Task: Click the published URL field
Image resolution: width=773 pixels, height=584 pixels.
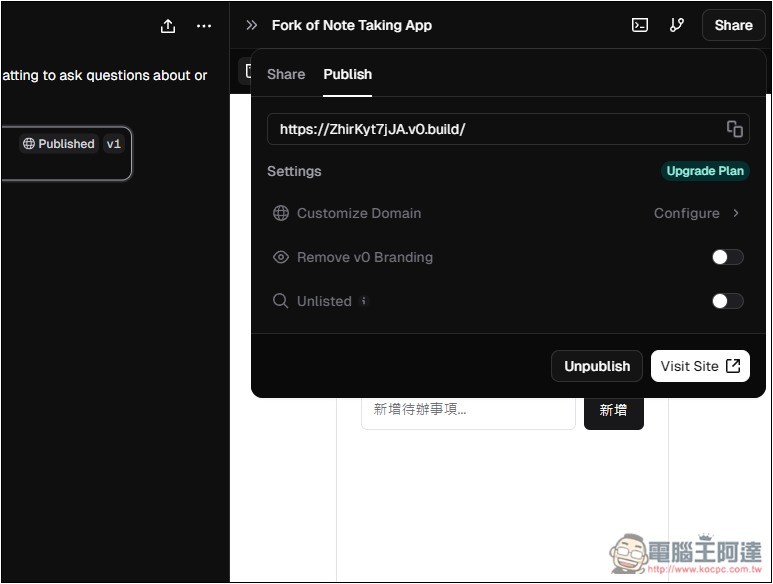Action: 508,129
